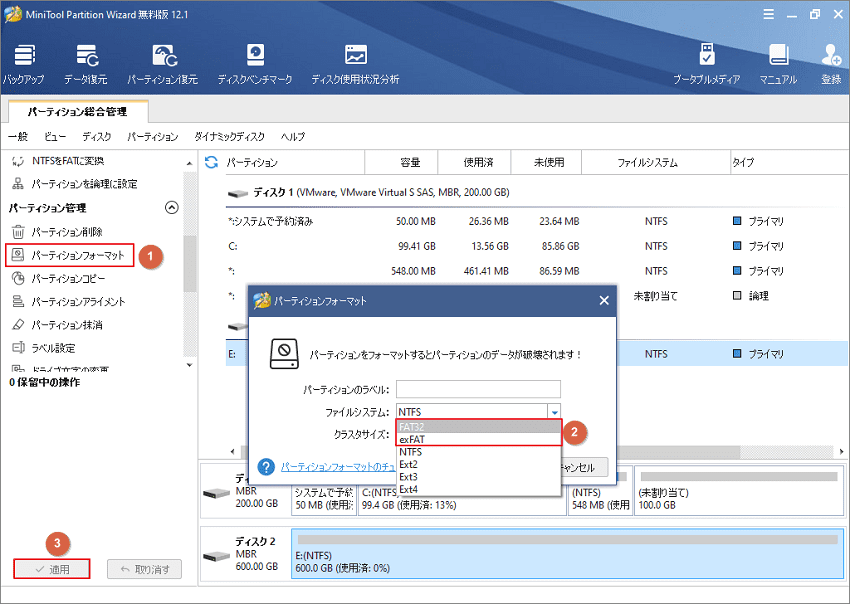Open the Help (ヘルプ) menu

(x=293, y=137)
